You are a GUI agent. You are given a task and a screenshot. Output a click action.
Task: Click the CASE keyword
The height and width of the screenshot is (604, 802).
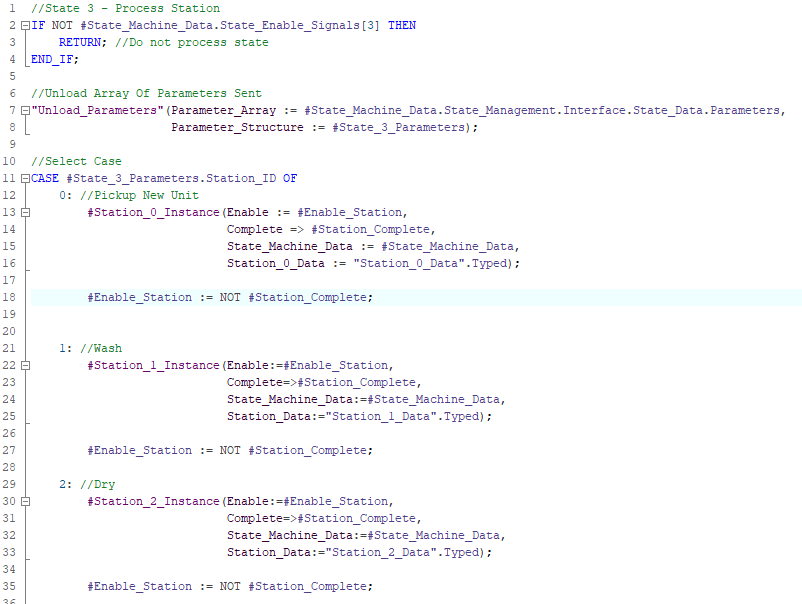click(47, 178)
